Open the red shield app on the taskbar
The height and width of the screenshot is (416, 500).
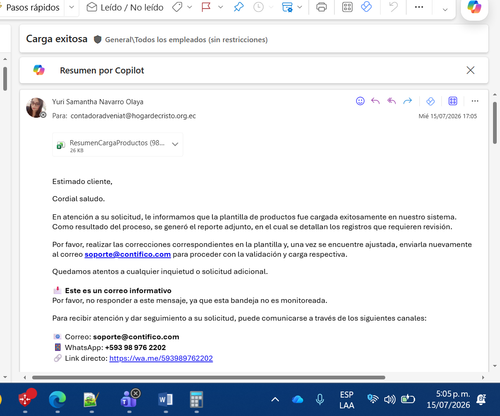click(26, 399)
